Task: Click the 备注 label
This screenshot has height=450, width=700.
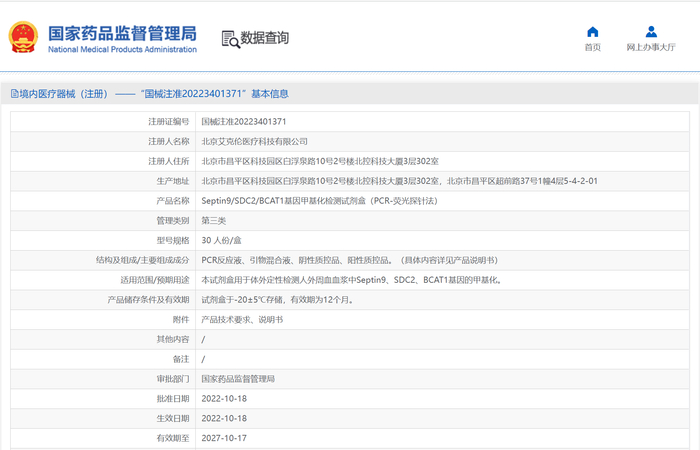Action: point(181,359)
